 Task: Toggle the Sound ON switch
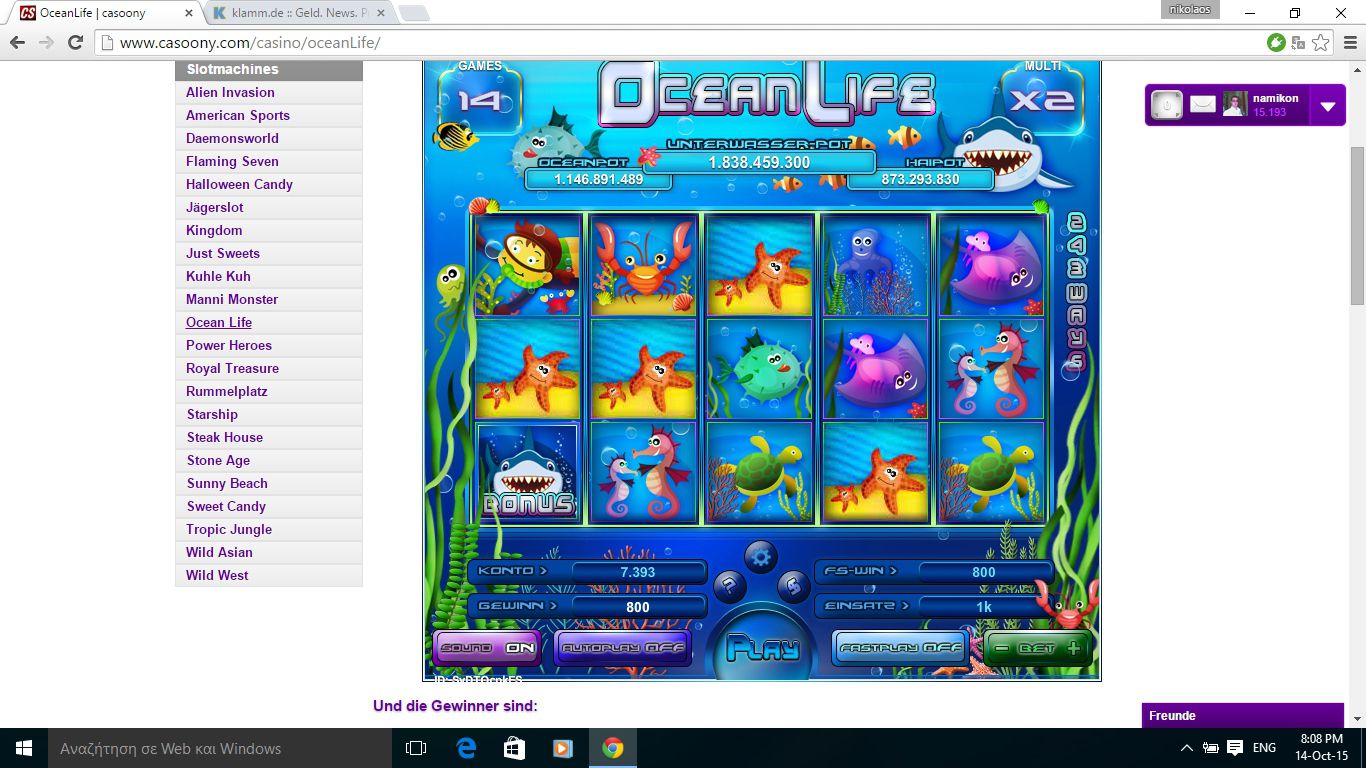[x=487, y=648]
